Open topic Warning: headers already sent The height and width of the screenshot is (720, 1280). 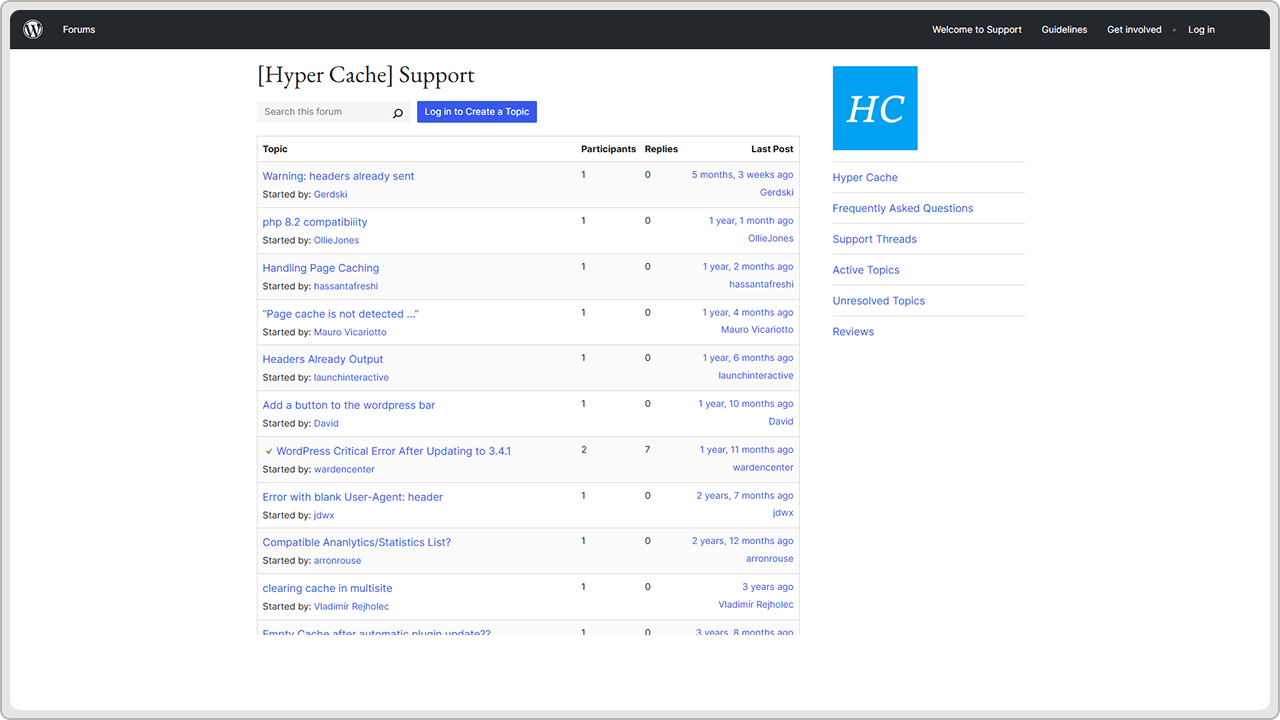pos(338,176)
